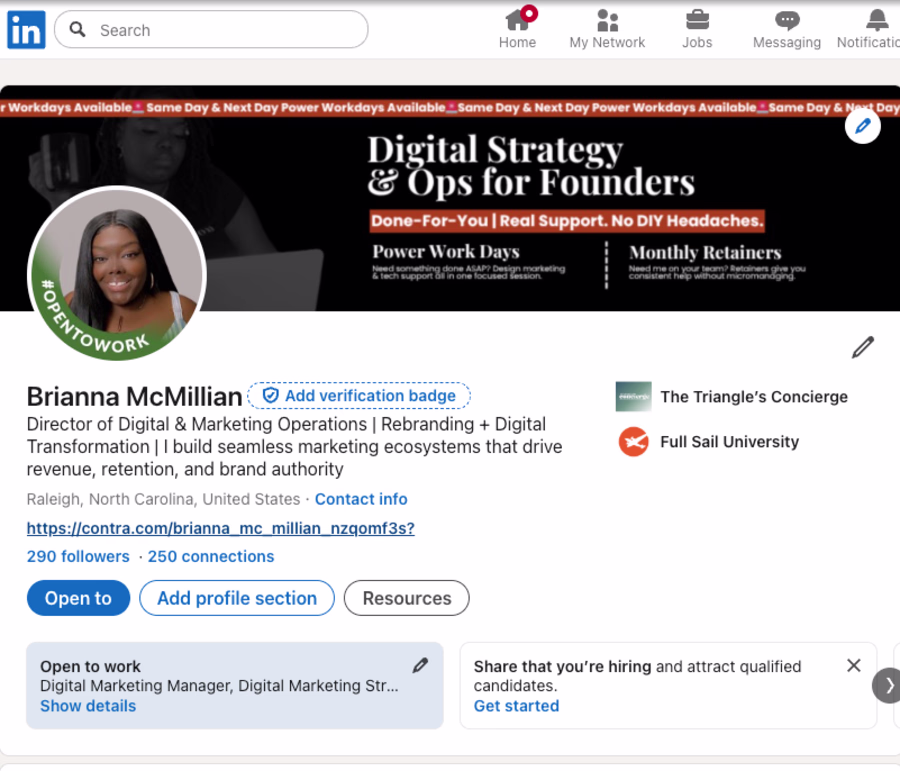Viewport: 900px width, 771px height.
Task: Click The Triangle's Concierge logo icon
Action: click(633, 397)
